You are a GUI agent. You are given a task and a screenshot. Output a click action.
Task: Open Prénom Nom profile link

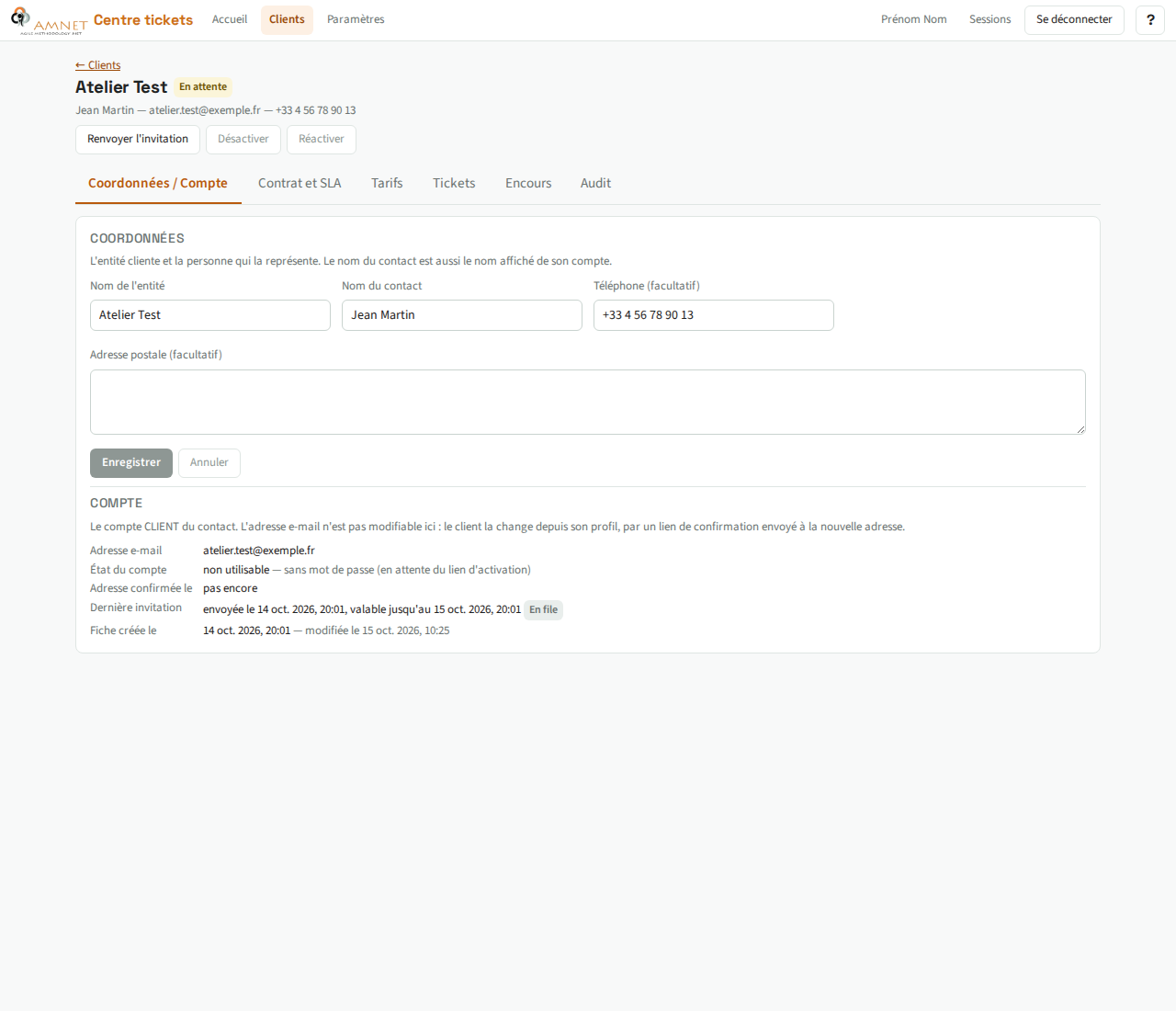pyautogui.click(x=913, y=19)
